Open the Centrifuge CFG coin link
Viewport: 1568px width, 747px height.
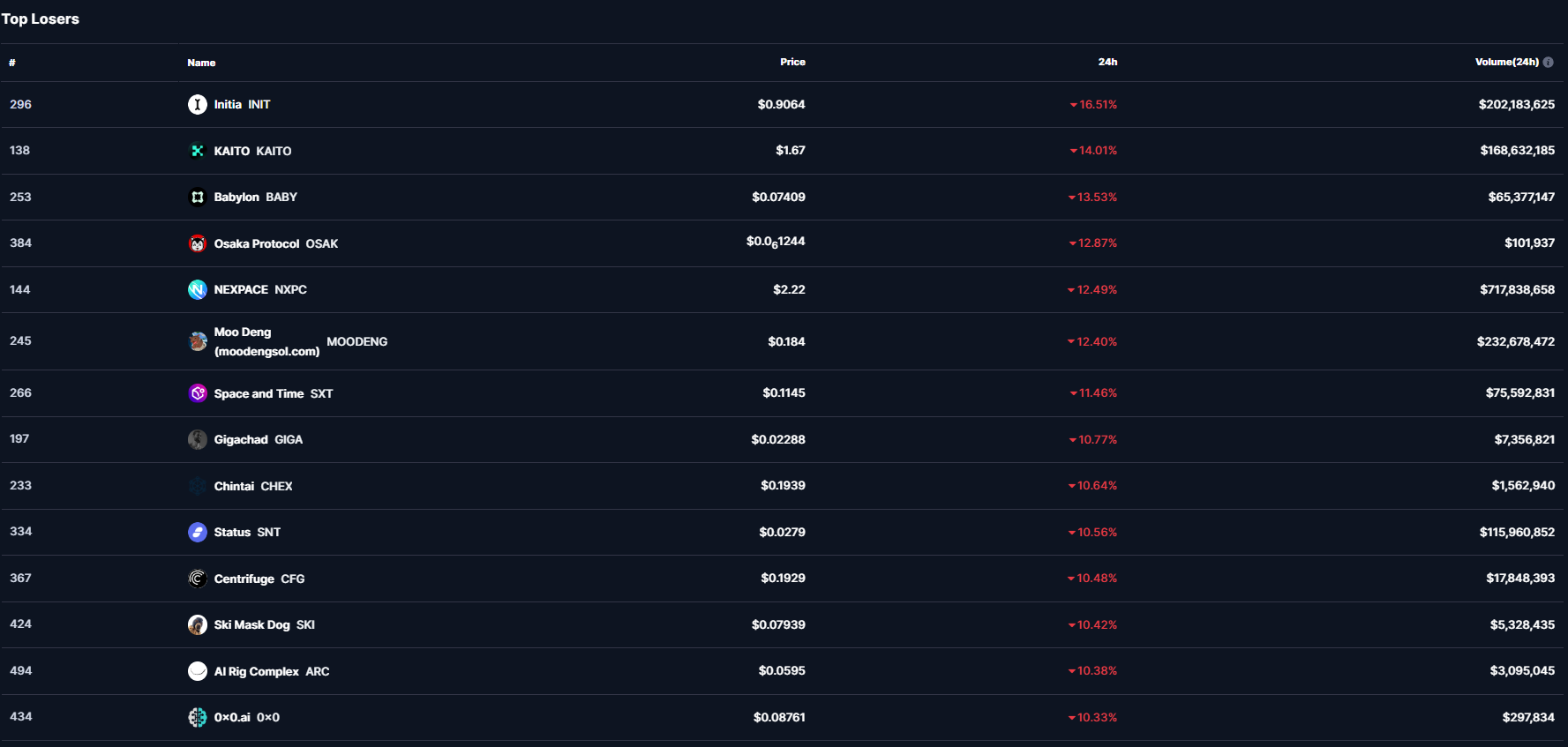259,579
